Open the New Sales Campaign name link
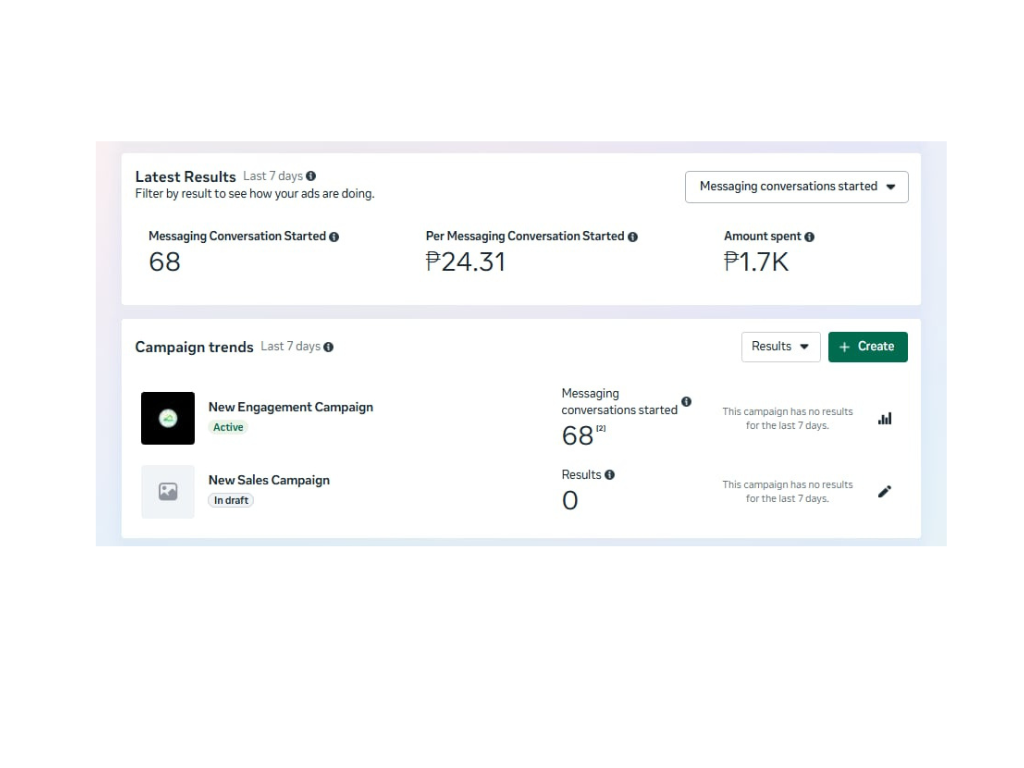Viewport: 1024px width, 768px height. pos(268,480)
